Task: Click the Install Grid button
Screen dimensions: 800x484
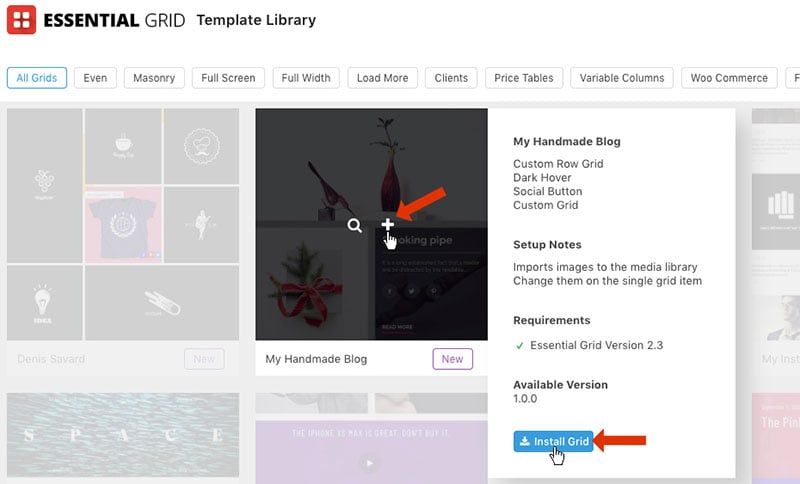Action: 554,441
